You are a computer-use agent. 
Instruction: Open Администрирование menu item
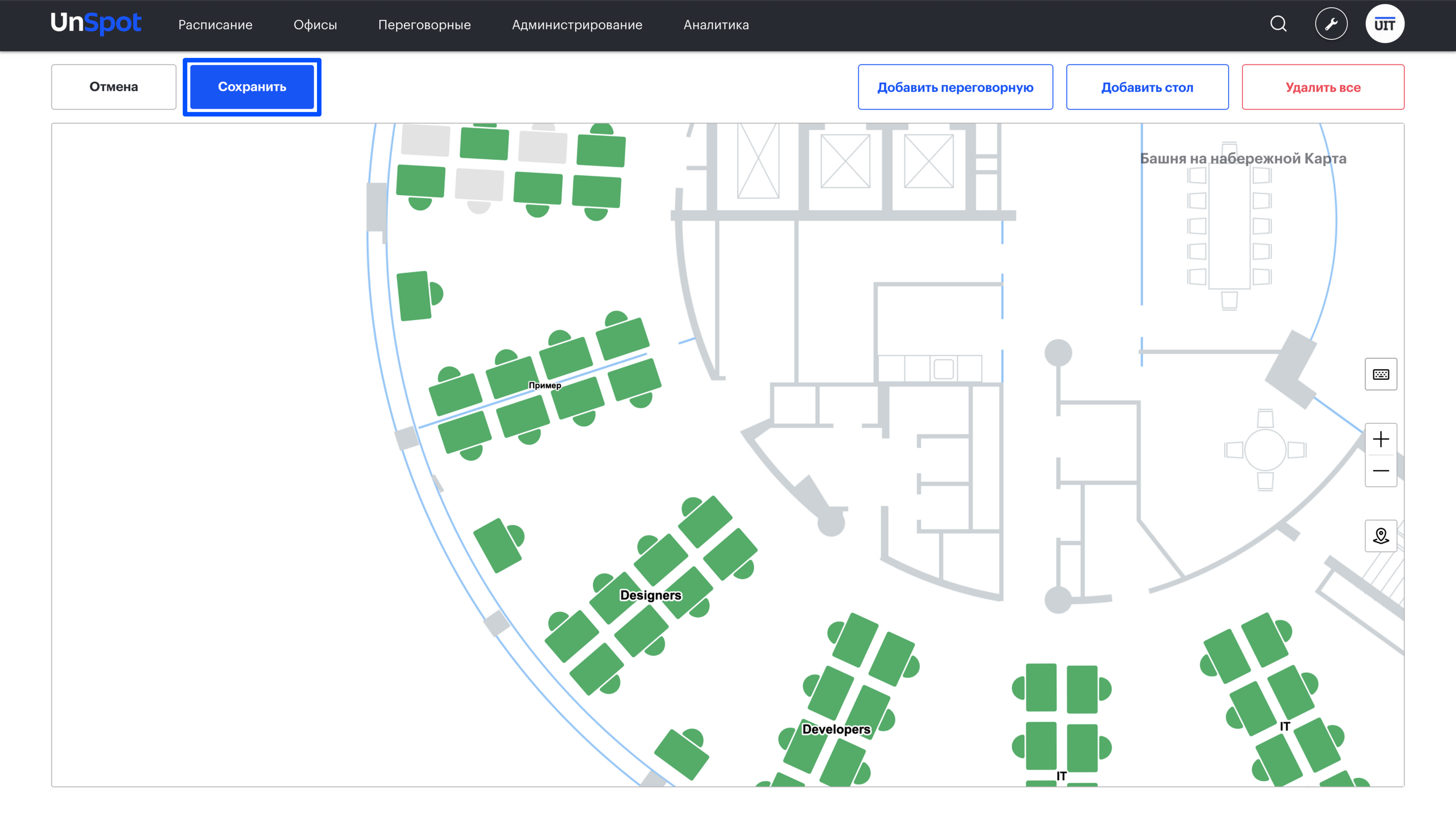pos(577,25)
